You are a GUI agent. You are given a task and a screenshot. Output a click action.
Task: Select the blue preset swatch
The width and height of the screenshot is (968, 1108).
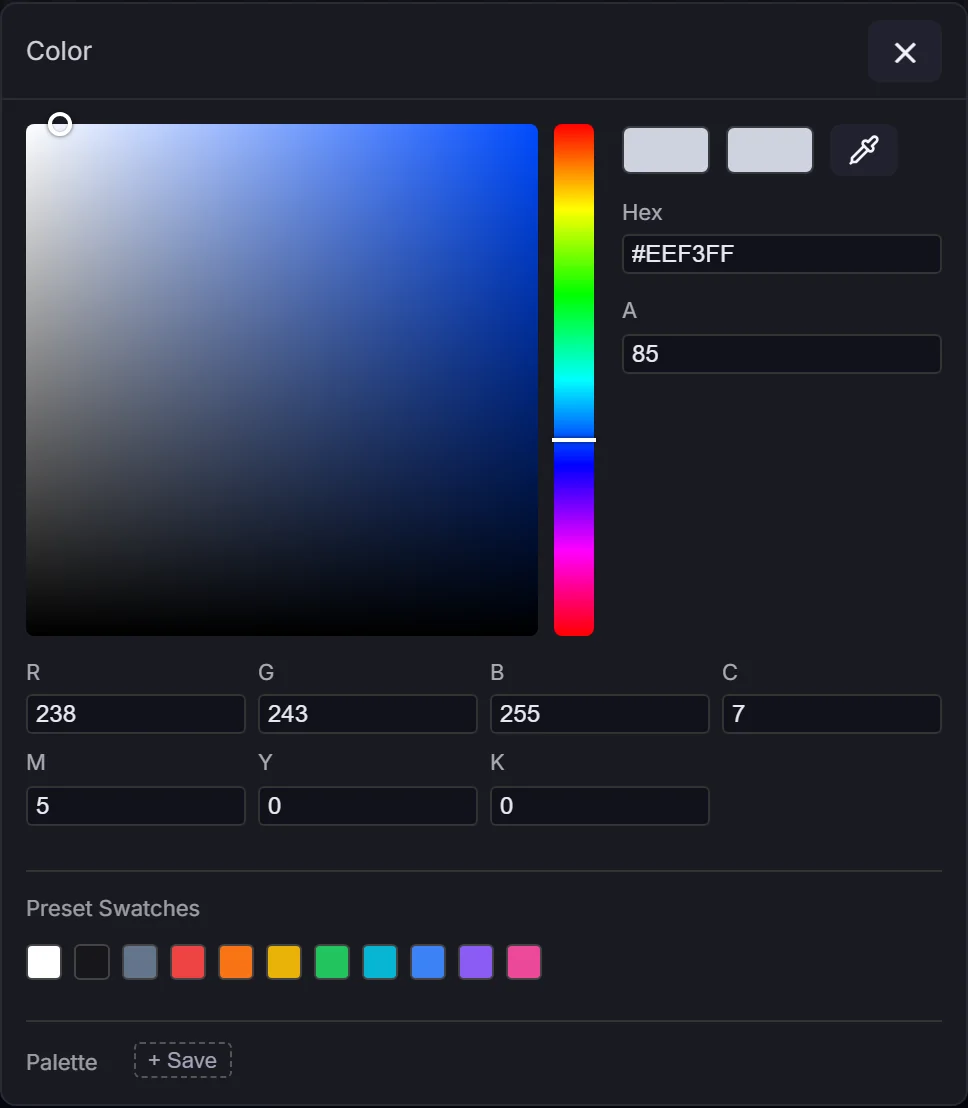coord(428,962)
